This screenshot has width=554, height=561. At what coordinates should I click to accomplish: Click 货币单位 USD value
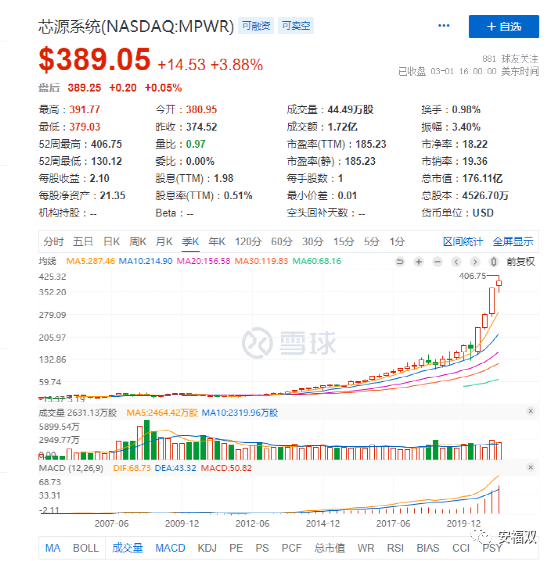pyautogui.click(x=483, y=213)
